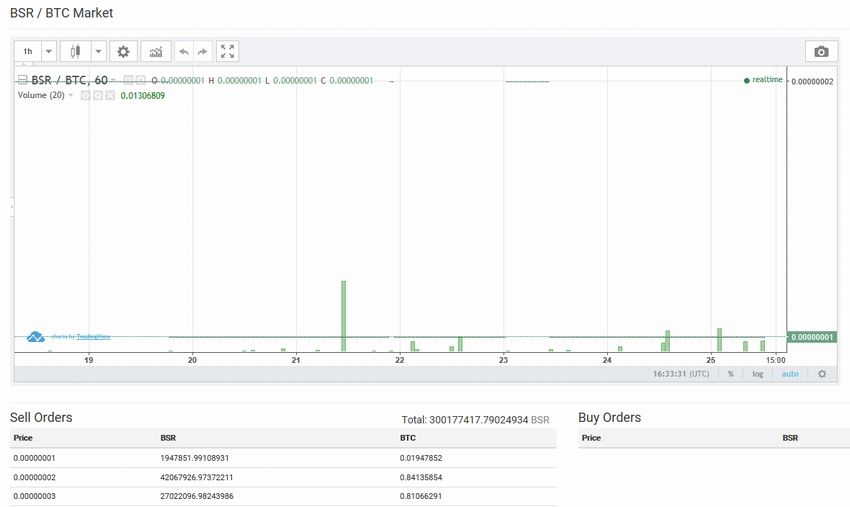Image resolution: width=850 pixels, height=507 pixels.
Task: Select sell order priced 0.00000002
Action: pos(283,478)
